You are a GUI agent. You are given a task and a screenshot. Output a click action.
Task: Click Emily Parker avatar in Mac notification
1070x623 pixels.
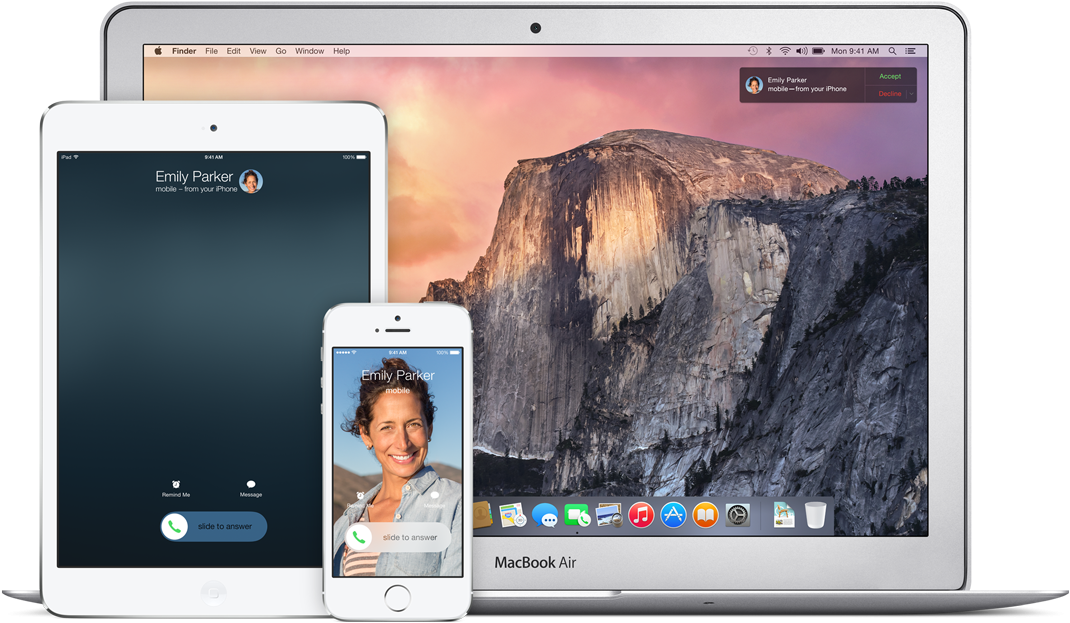754,85
